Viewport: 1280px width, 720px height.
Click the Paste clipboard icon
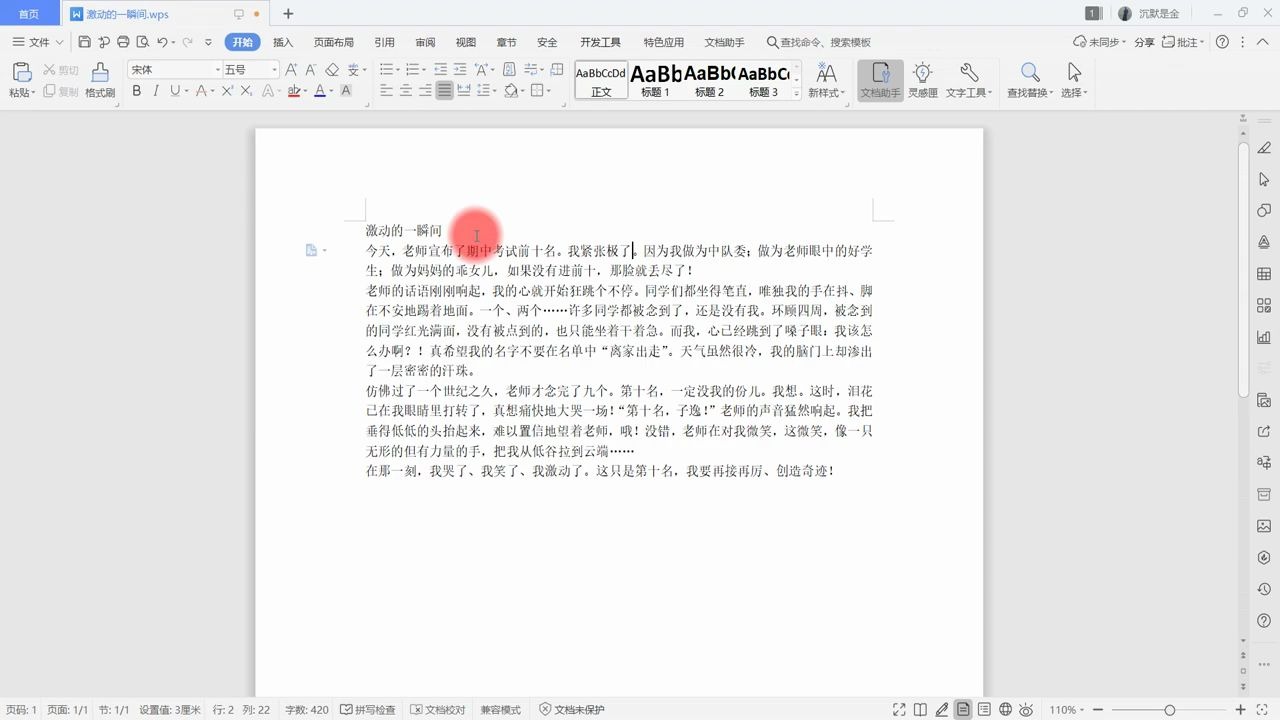21,72
